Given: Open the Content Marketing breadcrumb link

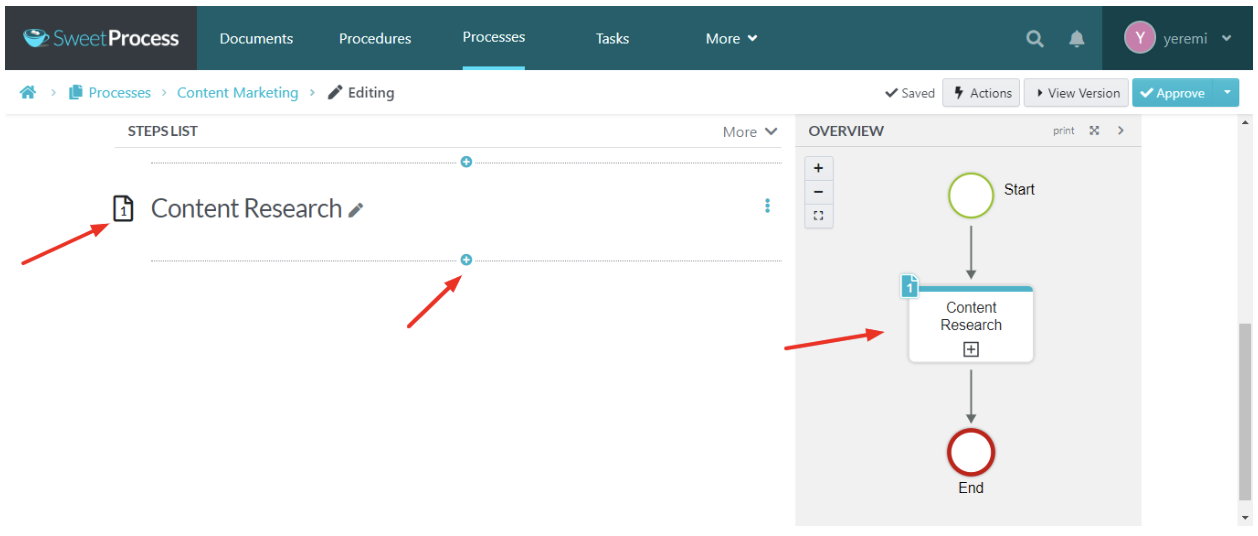Looking at the screenshot, I should pyautogui.click(x=237, y=93).
